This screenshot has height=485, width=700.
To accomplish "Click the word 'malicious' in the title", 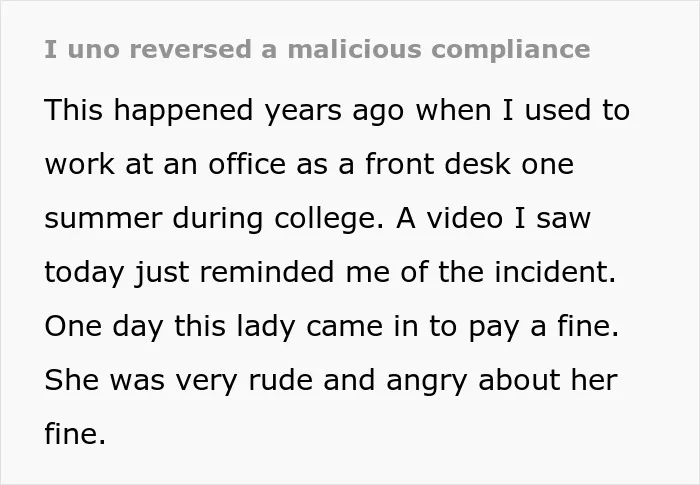I will (x=354, y=49).
